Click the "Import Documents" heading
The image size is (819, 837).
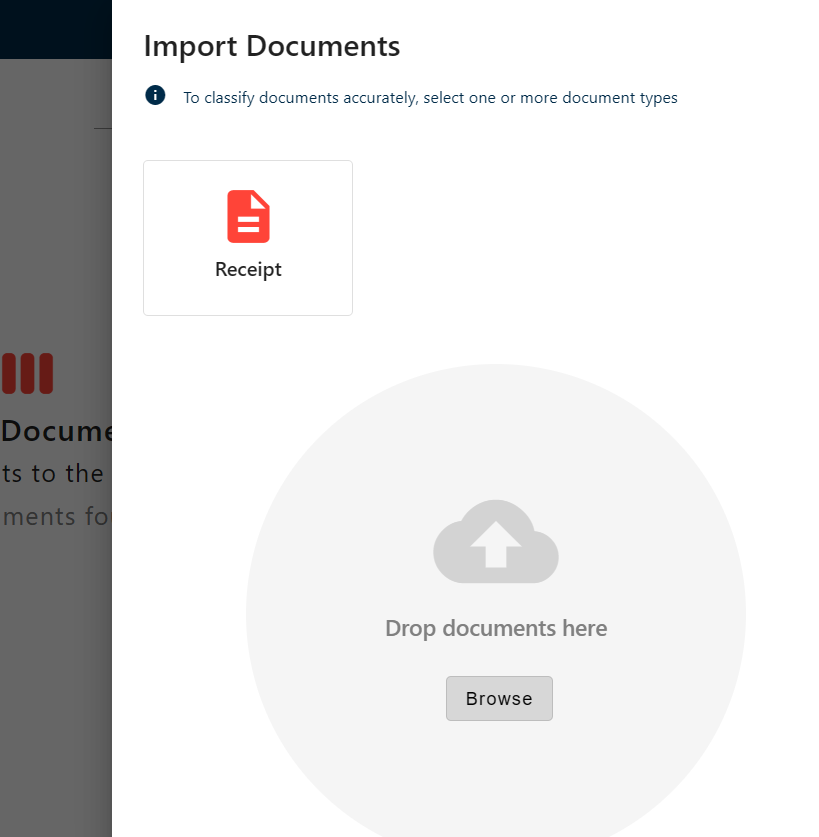coord(272,46)
